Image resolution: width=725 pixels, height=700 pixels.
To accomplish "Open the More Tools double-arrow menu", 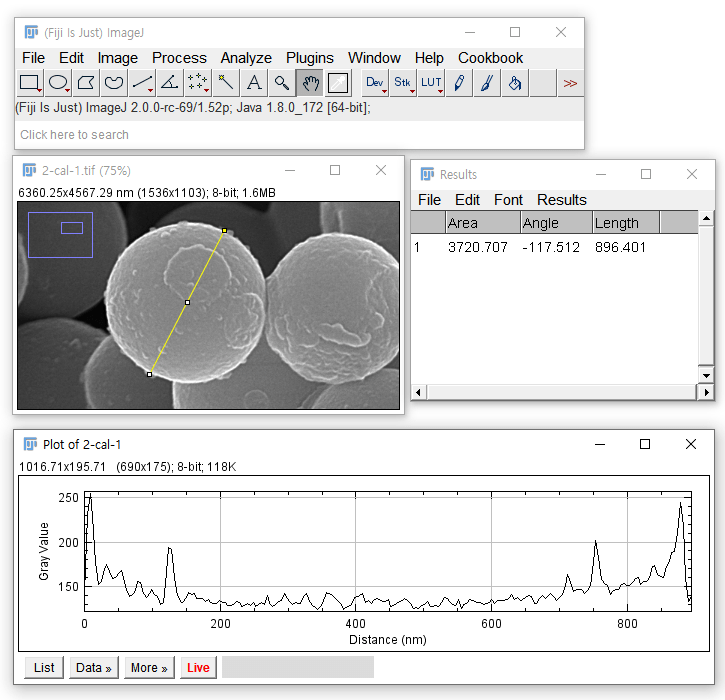I will [570, 83].
